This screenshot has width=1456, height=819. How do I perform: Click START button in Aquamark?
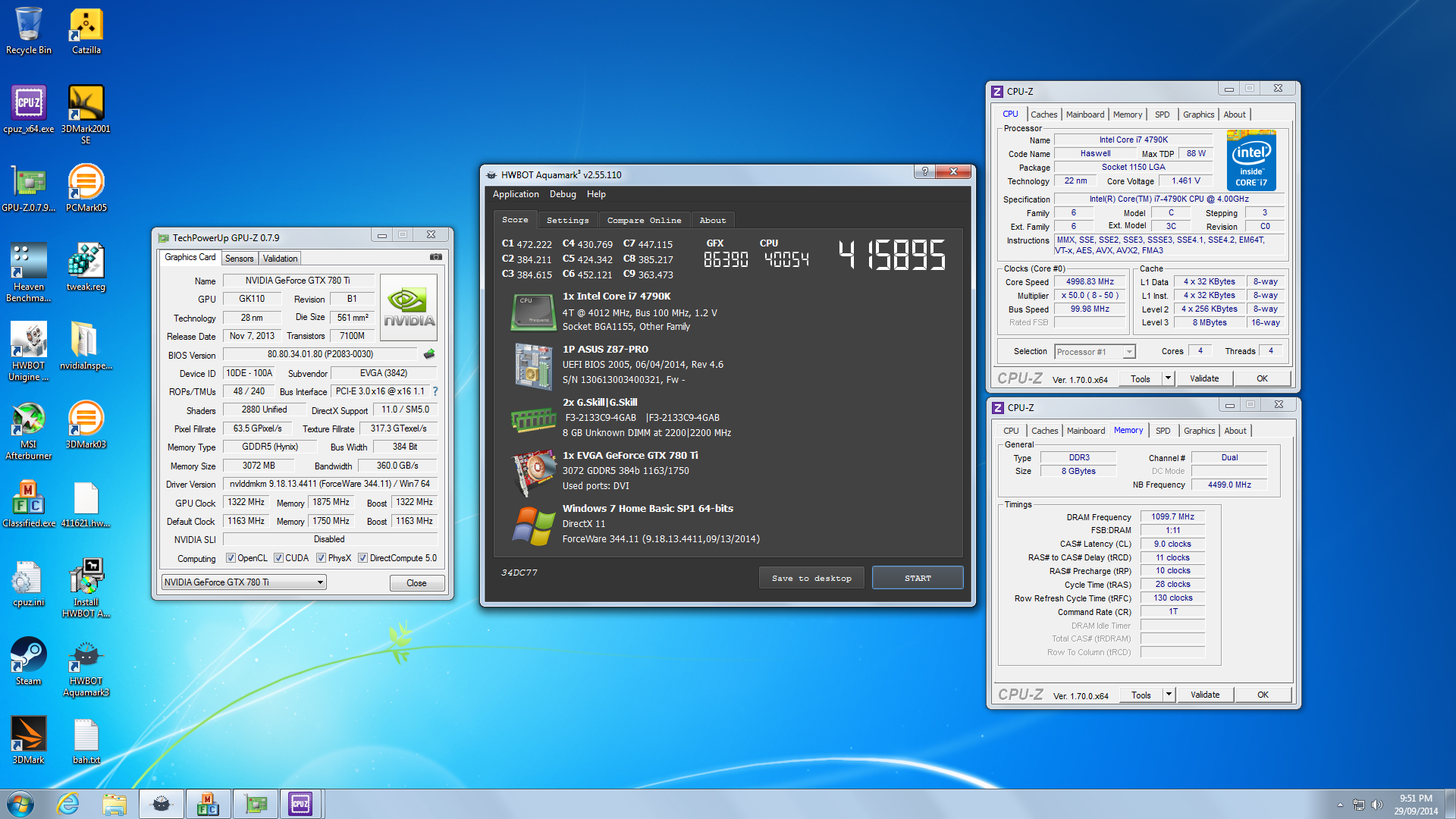click(x=918, y=578)
